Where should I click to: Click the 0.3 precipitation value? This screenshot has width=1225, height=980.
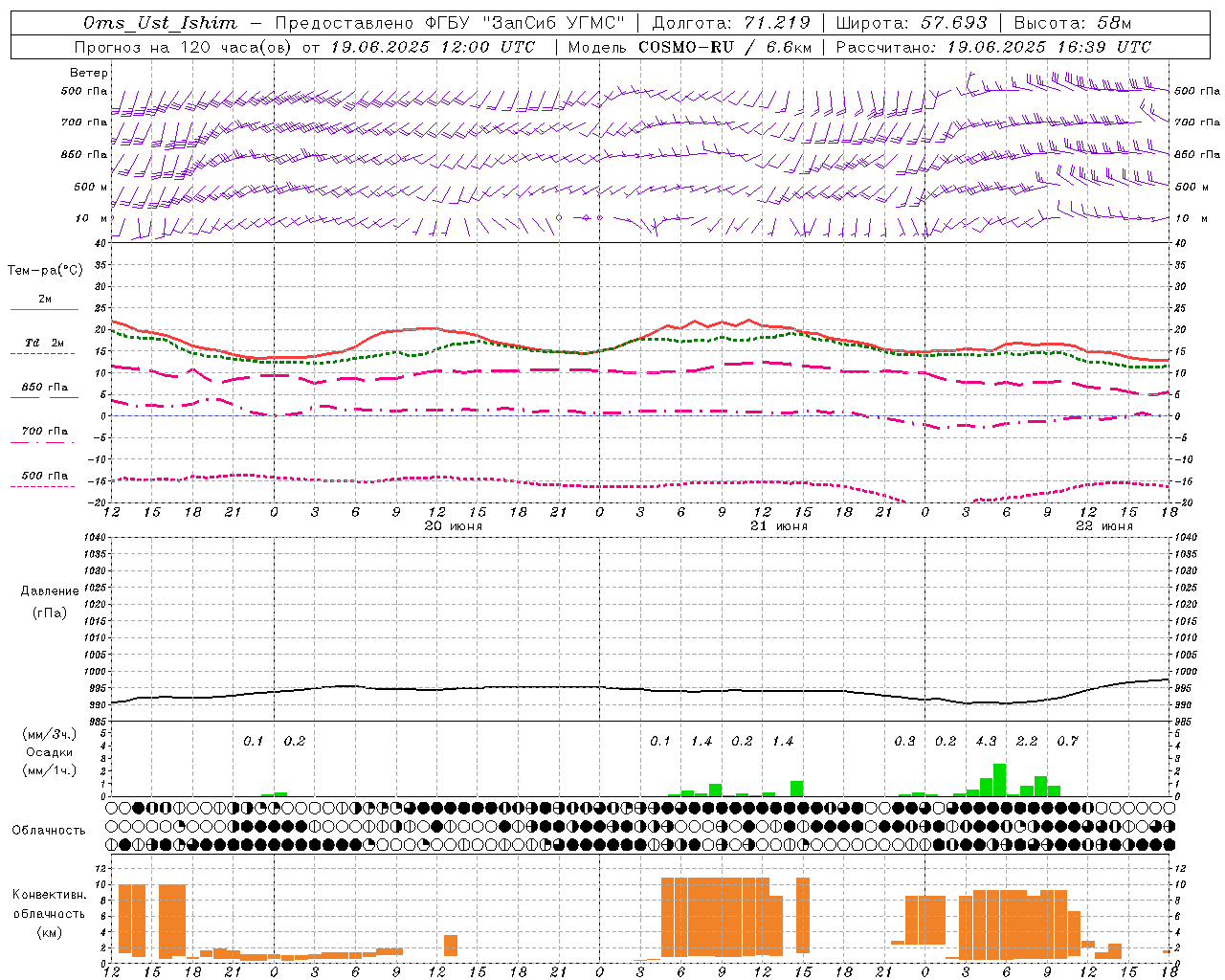click(904, 742)
